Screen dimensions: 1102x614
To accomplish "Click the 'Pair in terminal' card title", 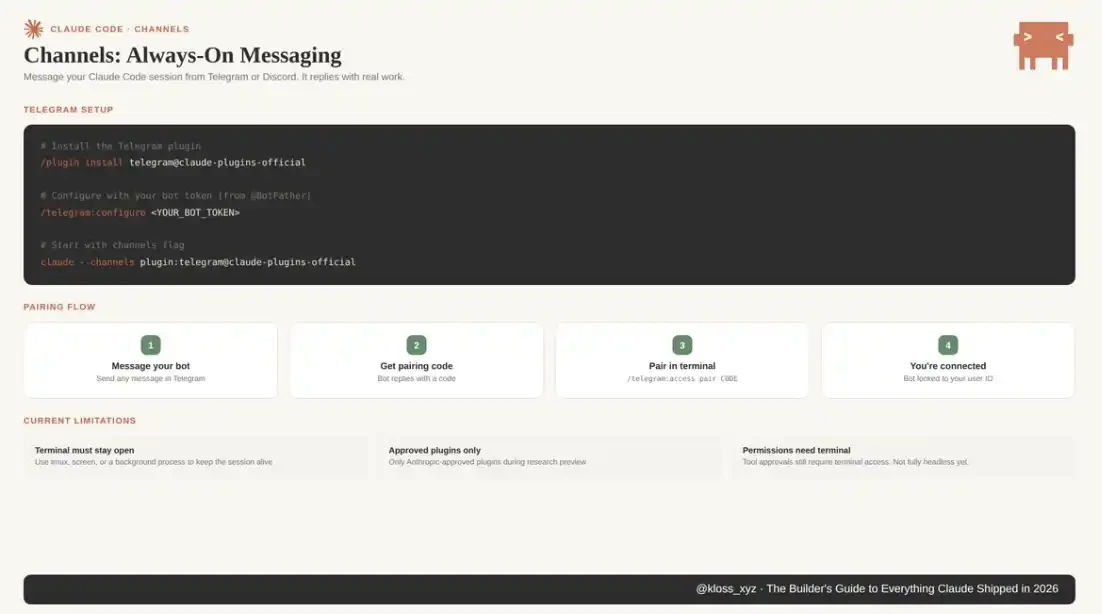I will tap(682, 366).
